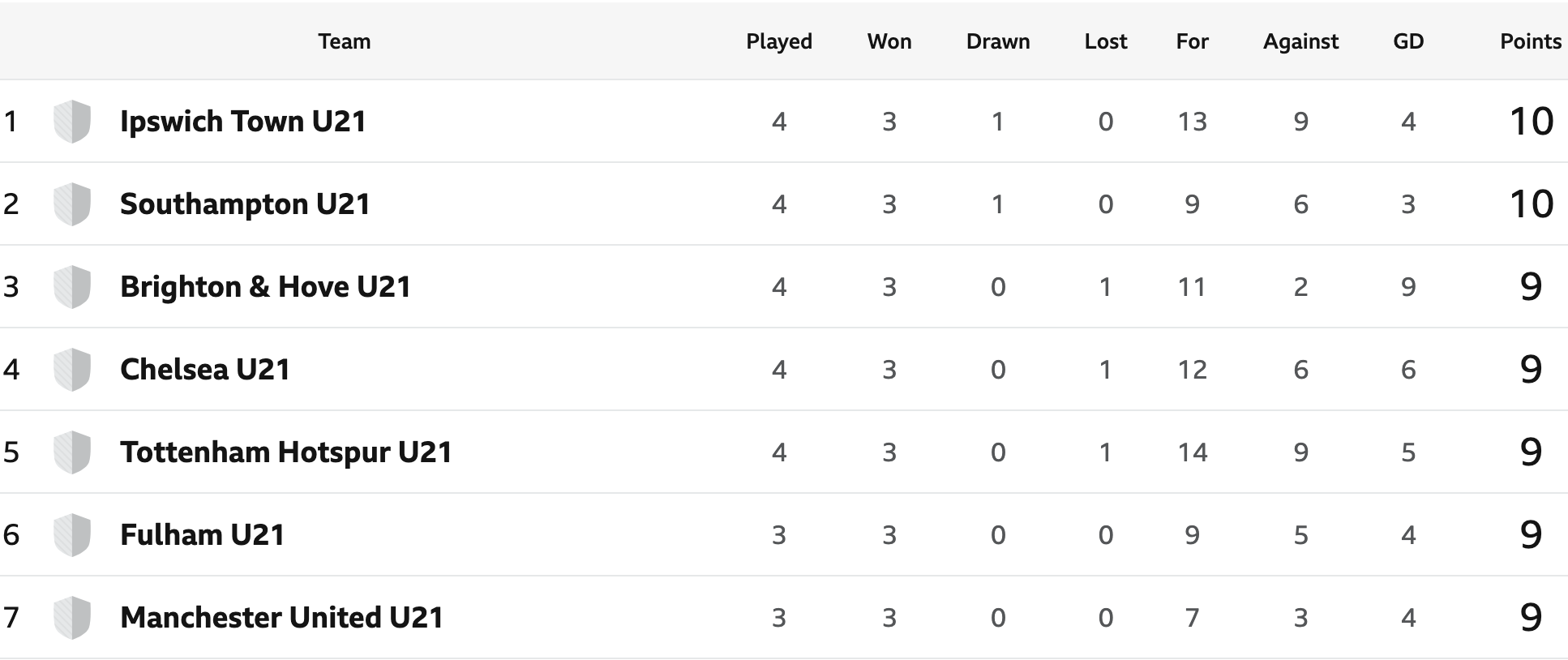1568x660 pixels.
Task: Click the Manchester United U21 shield badge
Action: pyautogui.click(x=71, y=618)
